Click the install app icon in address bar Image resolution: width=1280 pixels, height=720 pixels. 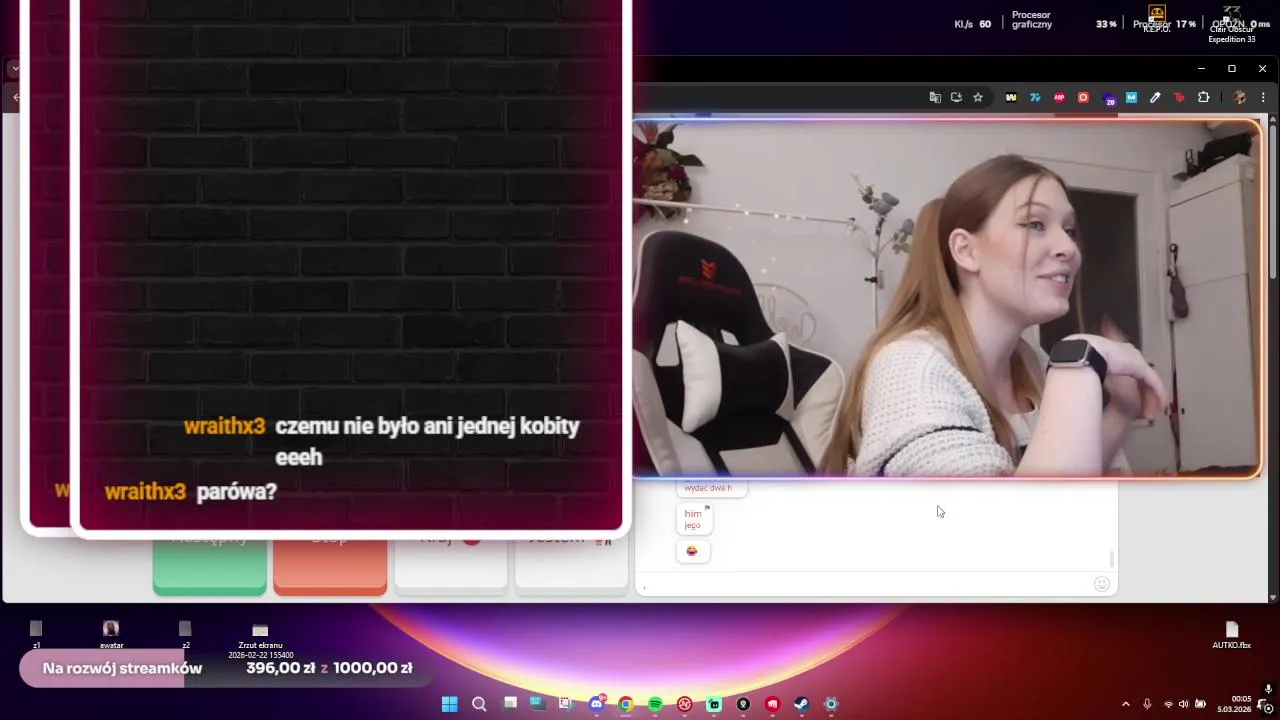click(x=956, y=97)
